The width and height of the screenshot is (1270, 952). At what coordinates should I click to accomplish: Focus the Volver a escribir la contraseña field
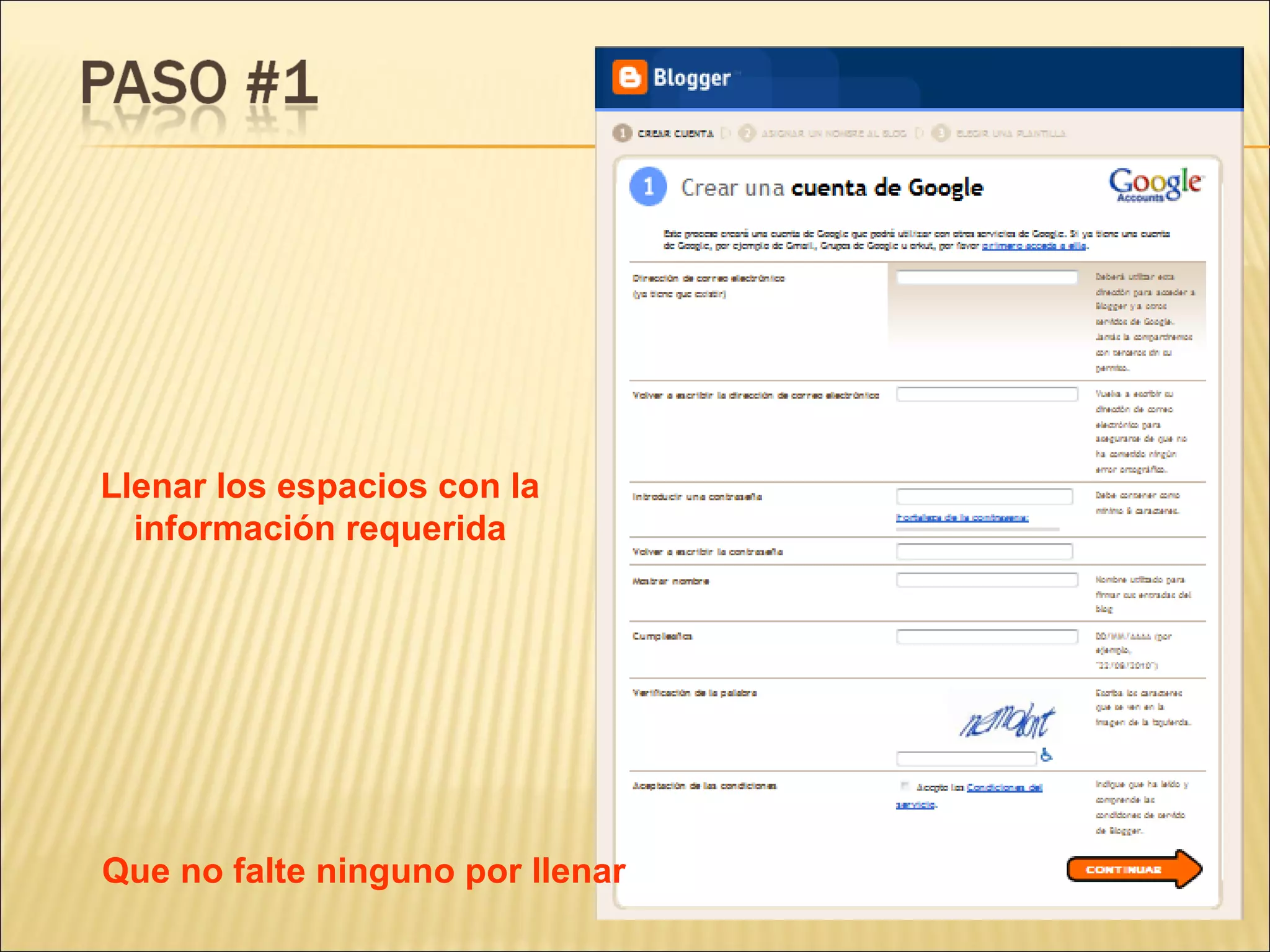[984, 551]
